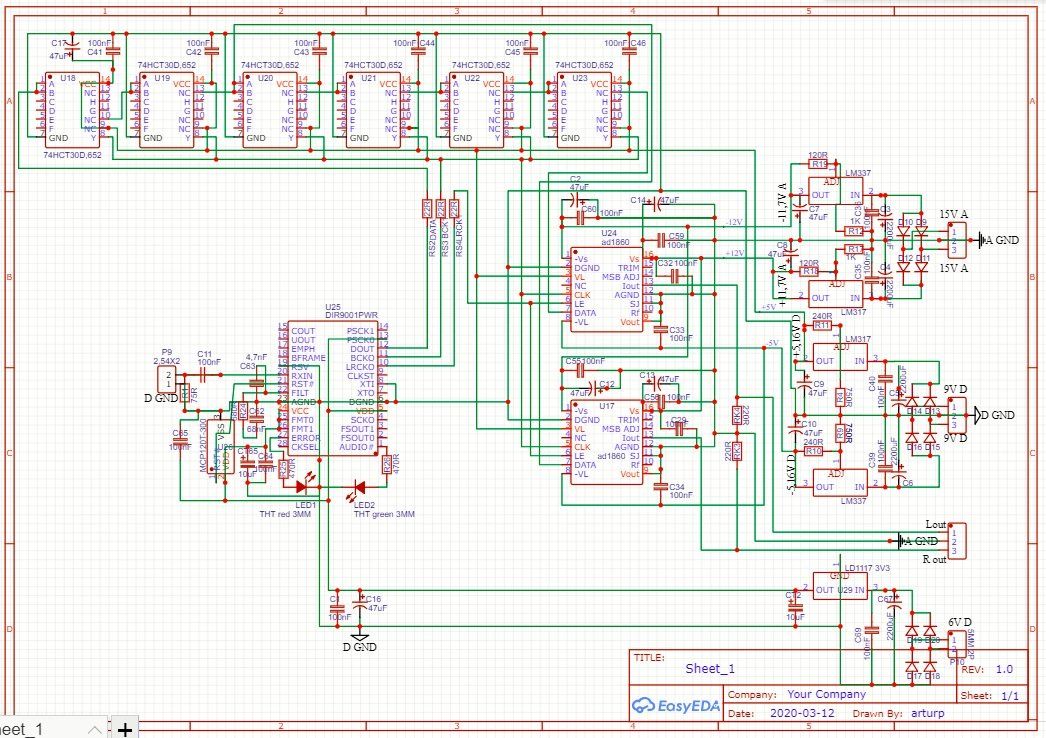Select the Lout / R out output connector
This screenshot has height=738, width=1046.
pos(957,541)
